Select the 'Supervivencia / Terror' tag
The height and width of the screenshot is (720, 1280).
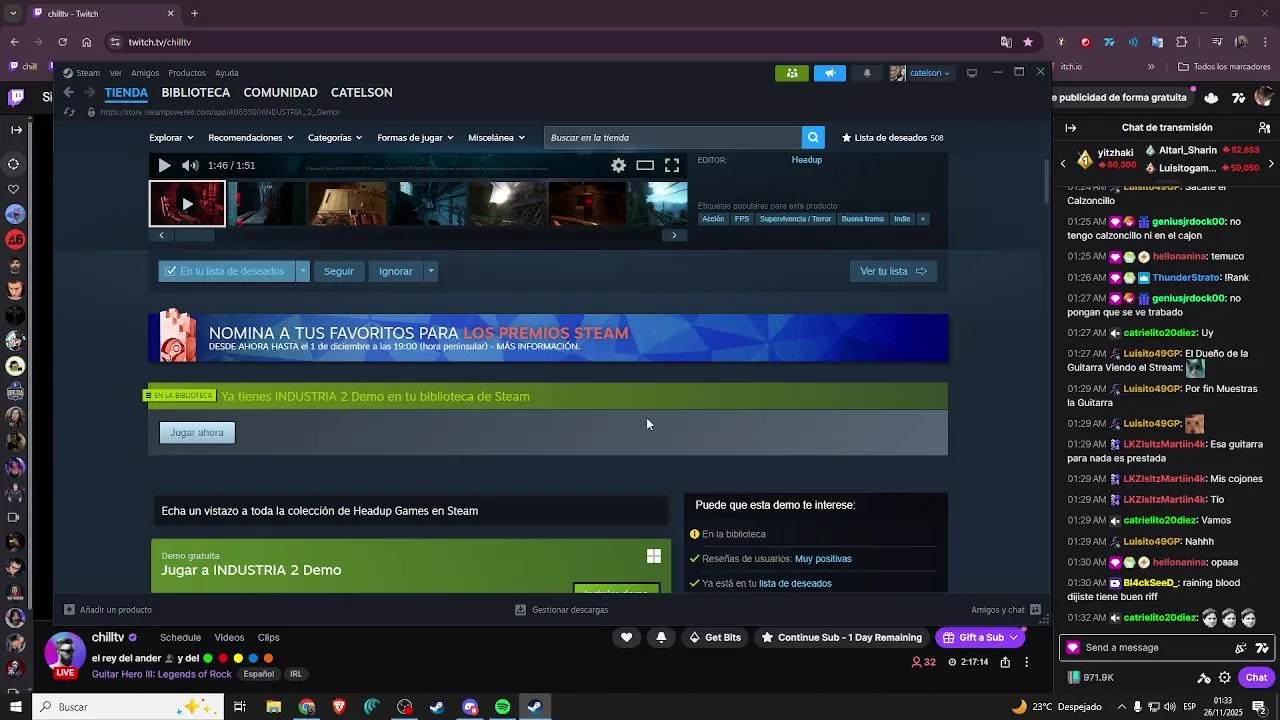tap(795, 219)
